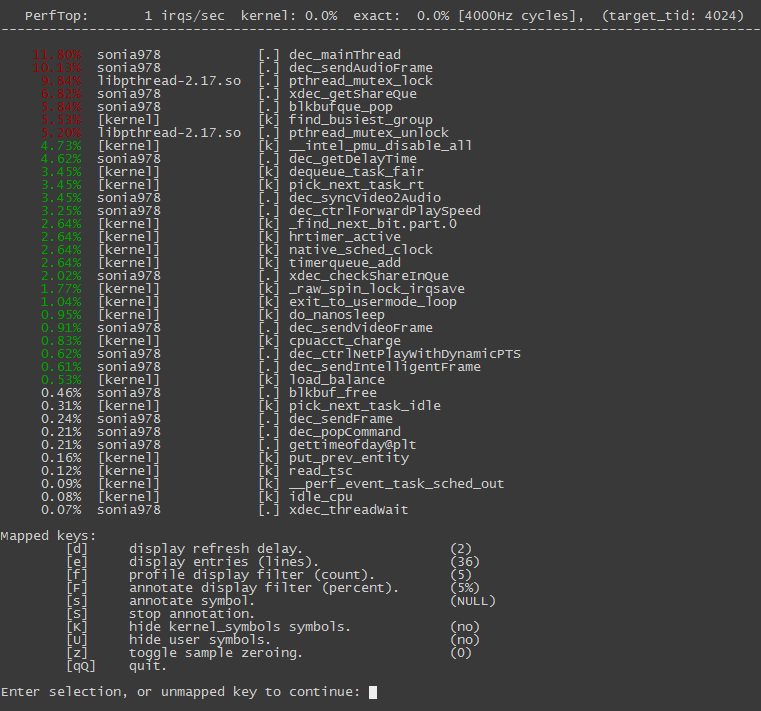Select timerqueue_add symbol

coord(345,263)
